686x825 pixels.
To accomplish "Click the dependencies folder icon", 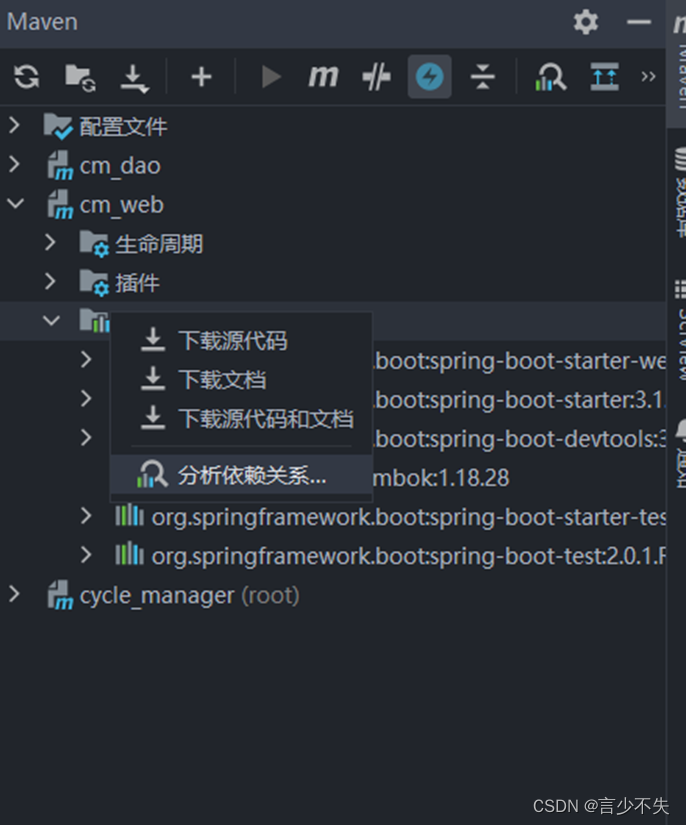I will point(94,320).
